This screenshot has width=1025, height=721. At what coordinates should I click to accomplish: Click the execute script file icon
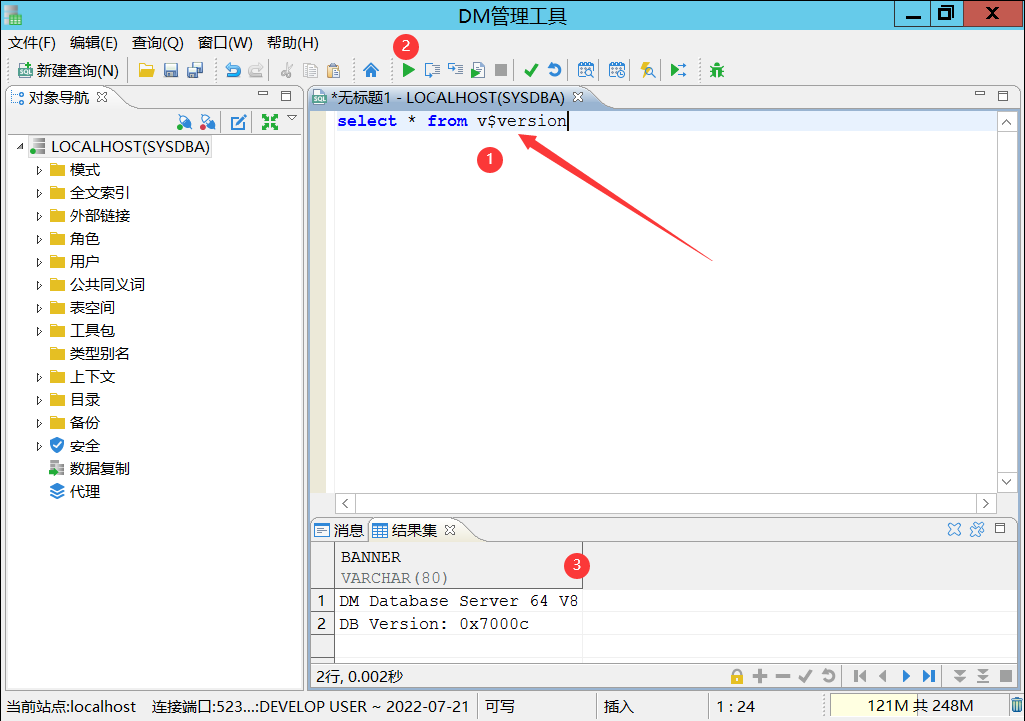tap(478, 70)
